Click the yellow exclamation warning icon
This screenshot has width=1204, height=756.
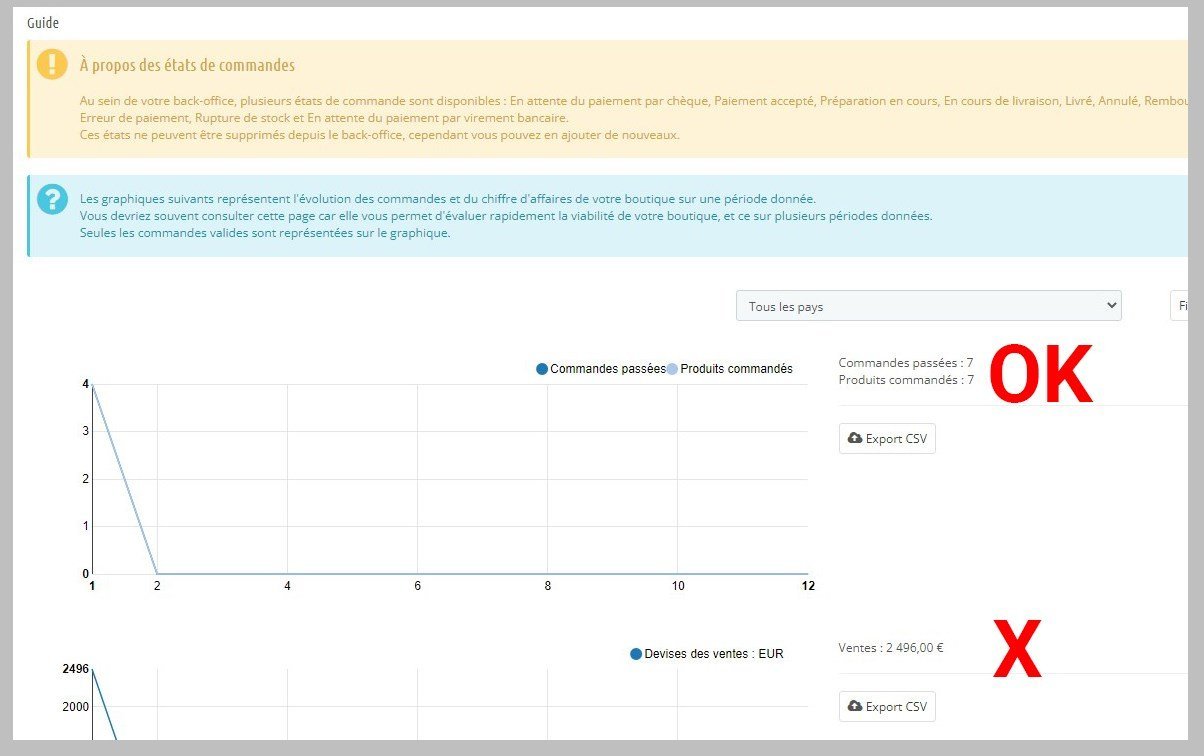tap(52, 65)
